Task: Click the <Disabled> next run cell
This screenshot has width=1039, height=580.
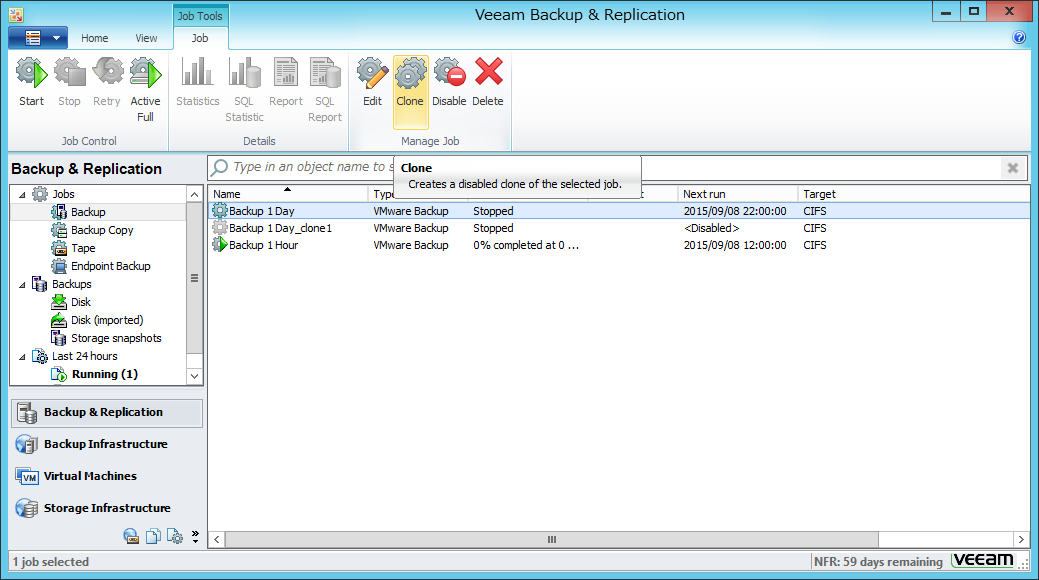Action: coord(712,228)
